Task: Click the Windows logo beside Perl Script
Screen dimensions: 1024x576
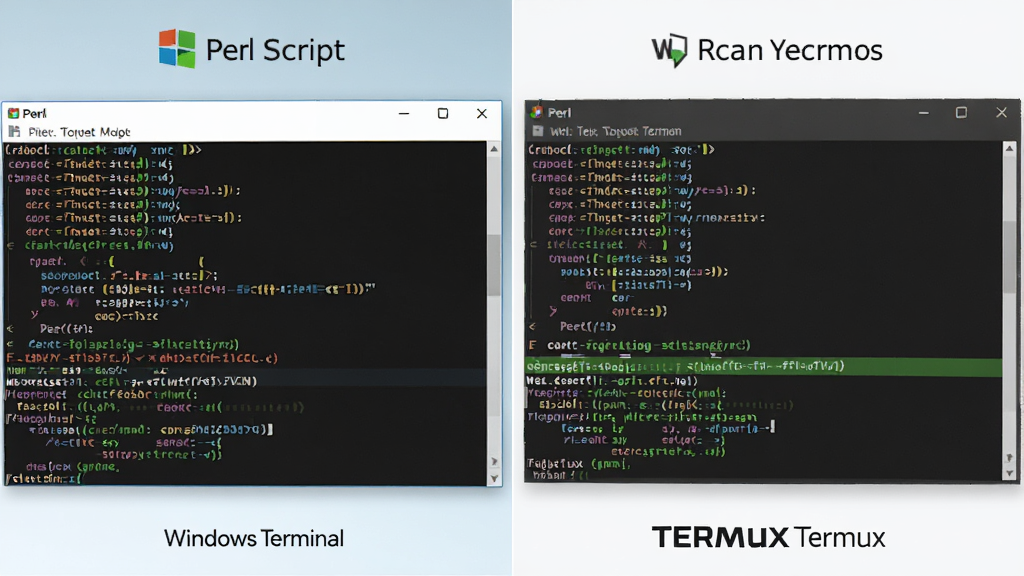Action: coord(177,48)
